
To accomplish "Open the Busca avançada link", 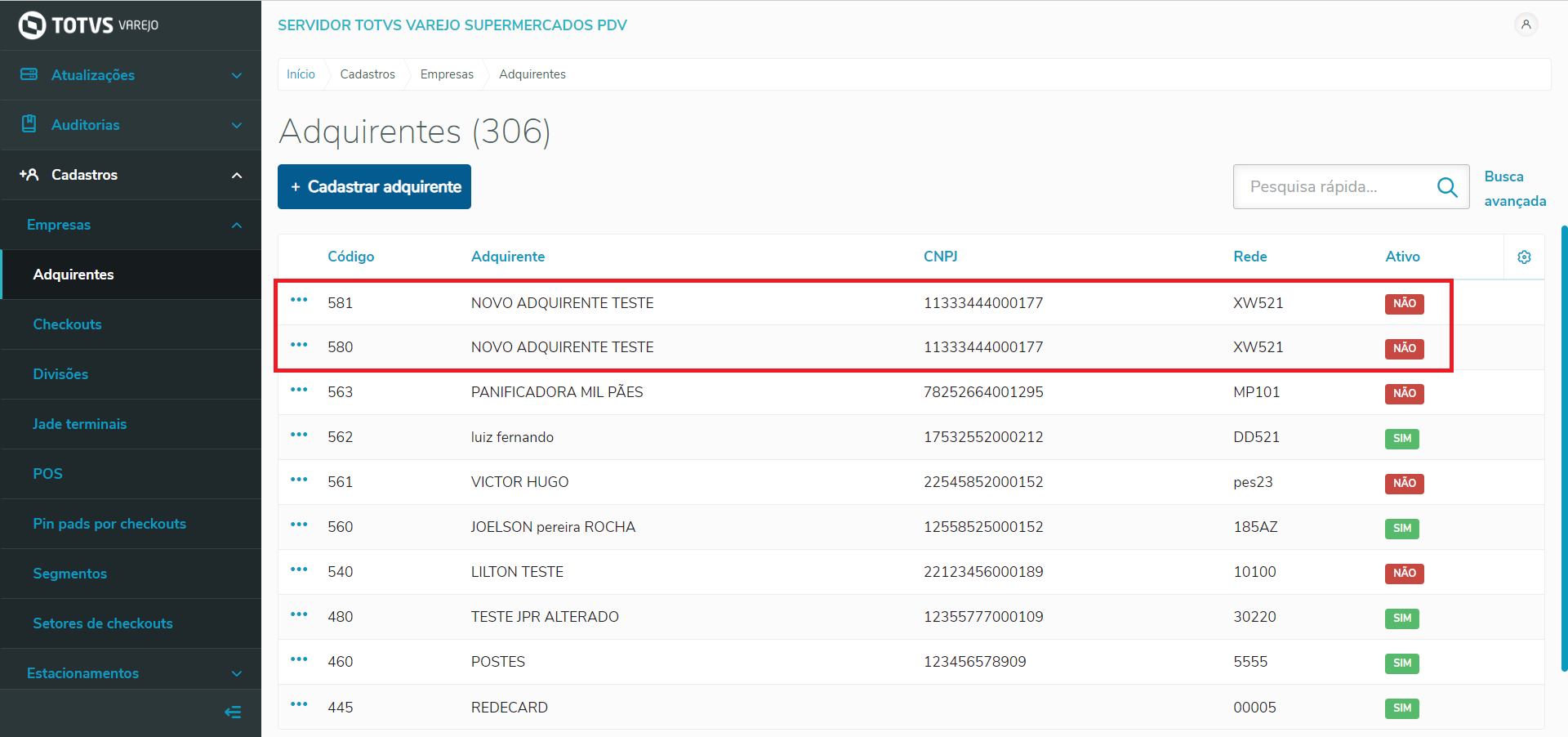I will (x=1515, y=189).
